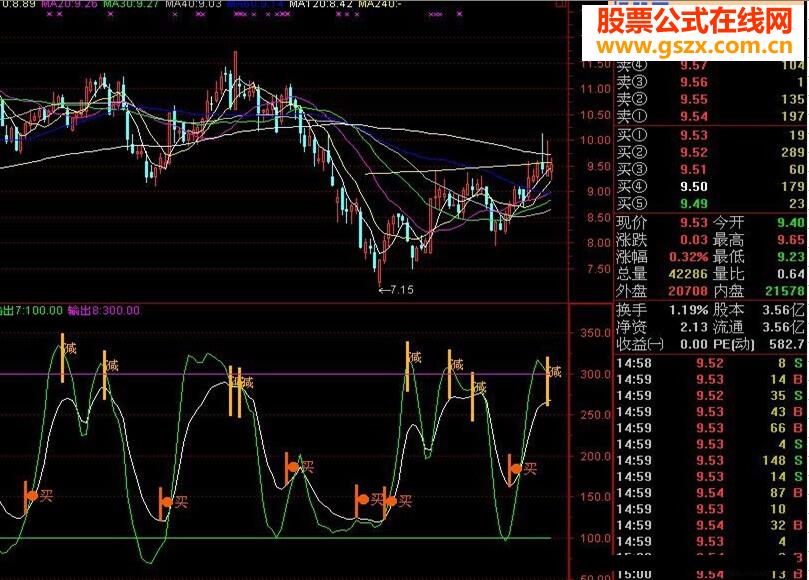Screen dimensions: 809x580
Task: Click the 最高 9.65 high value
Action: [x=791, y=240]
